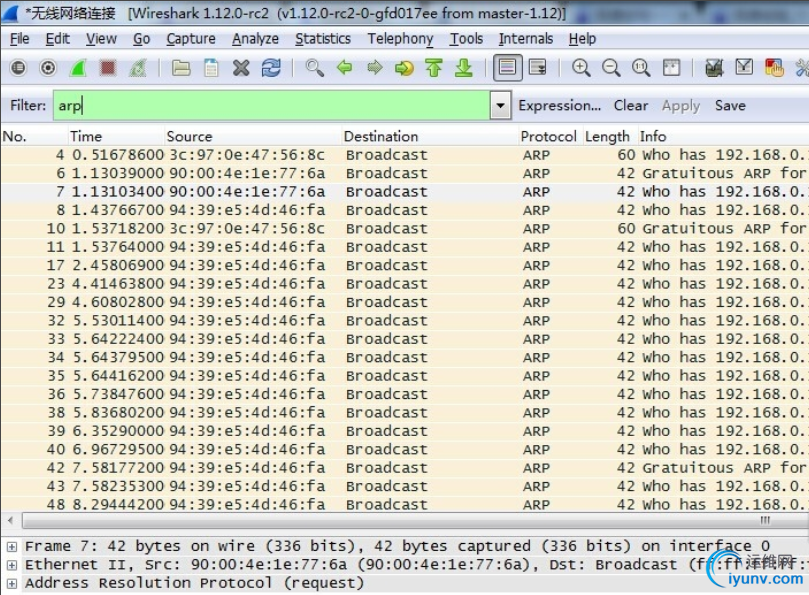Jump to the first packet
The image size is (809, 595).
434,68
